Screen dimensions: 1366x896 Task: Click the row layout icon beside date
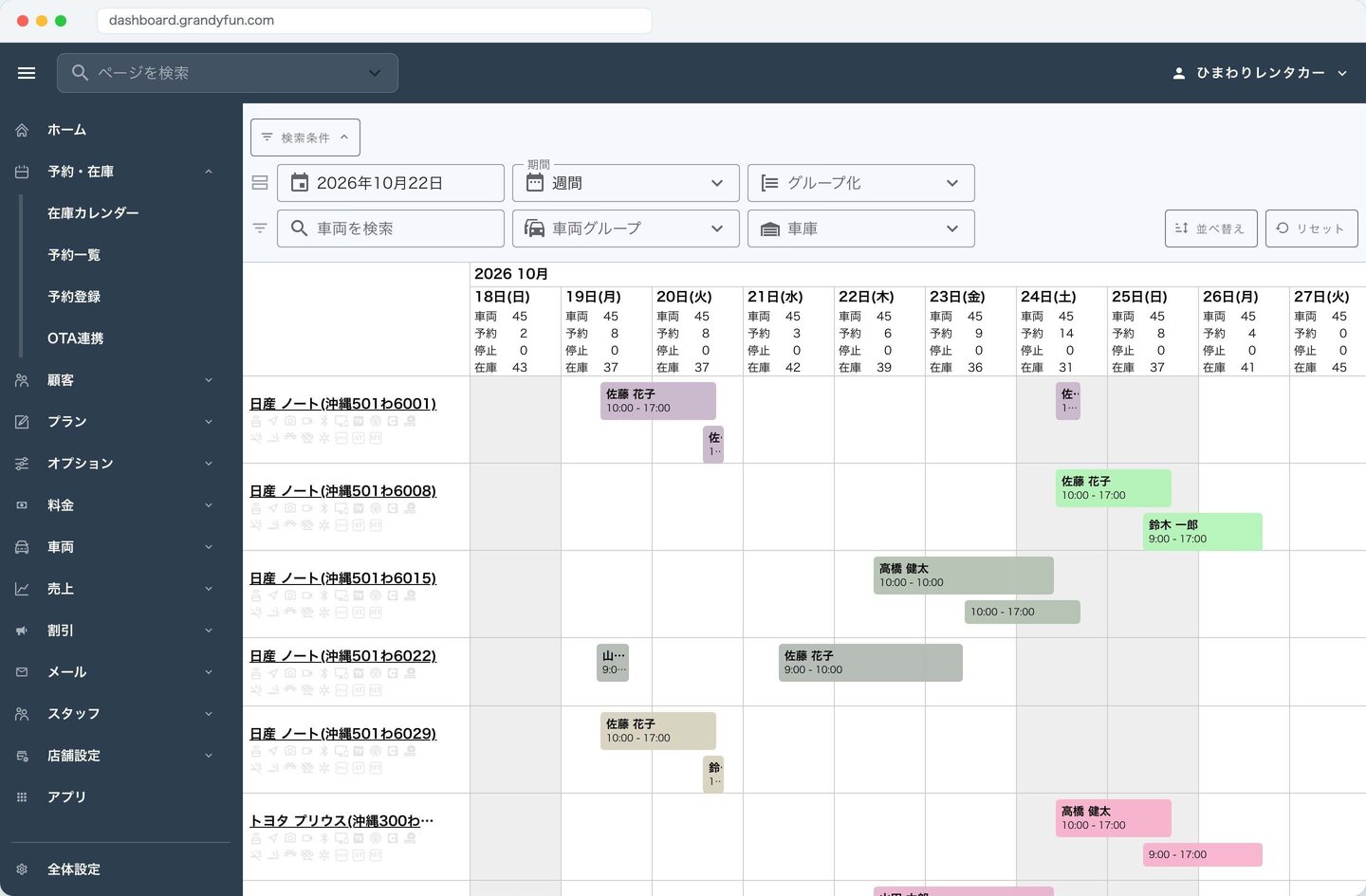pyautogui.click(x=260, y=183)
